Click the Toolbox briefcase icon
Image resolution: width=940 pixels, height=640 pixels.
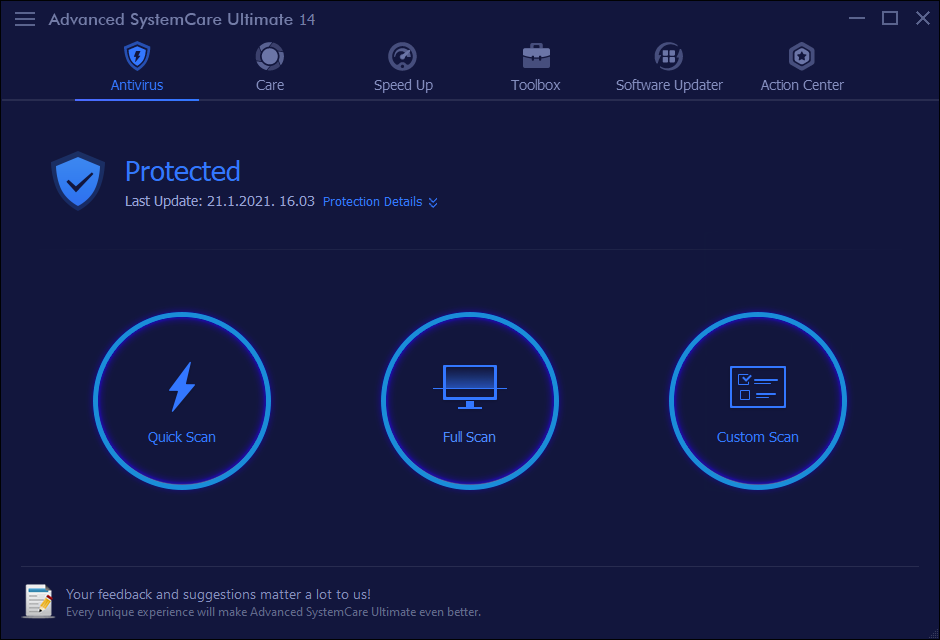click(536, 56)
